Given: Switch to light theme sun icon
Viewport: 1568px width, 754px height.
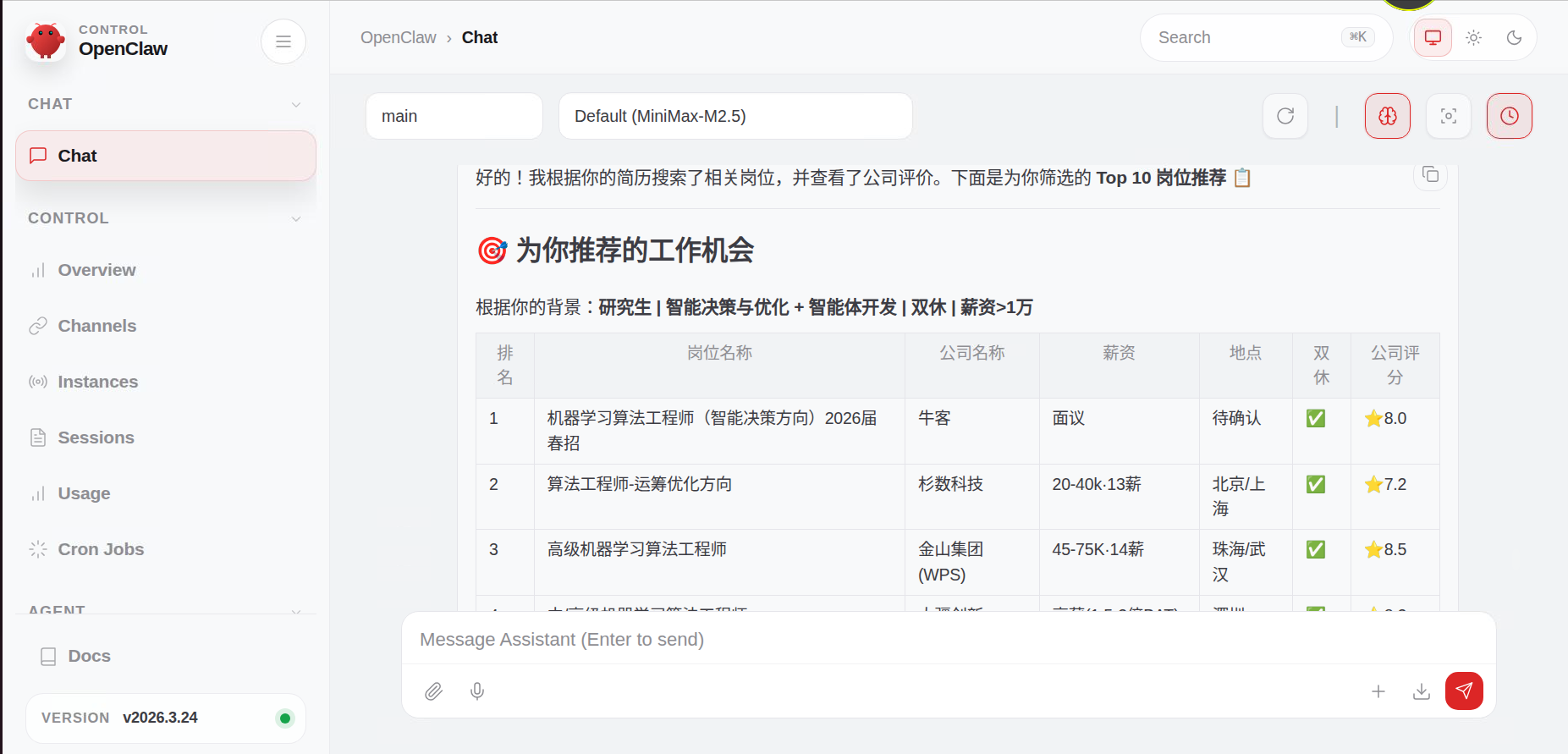Looking at the screenshot, I should [1473, 37].
